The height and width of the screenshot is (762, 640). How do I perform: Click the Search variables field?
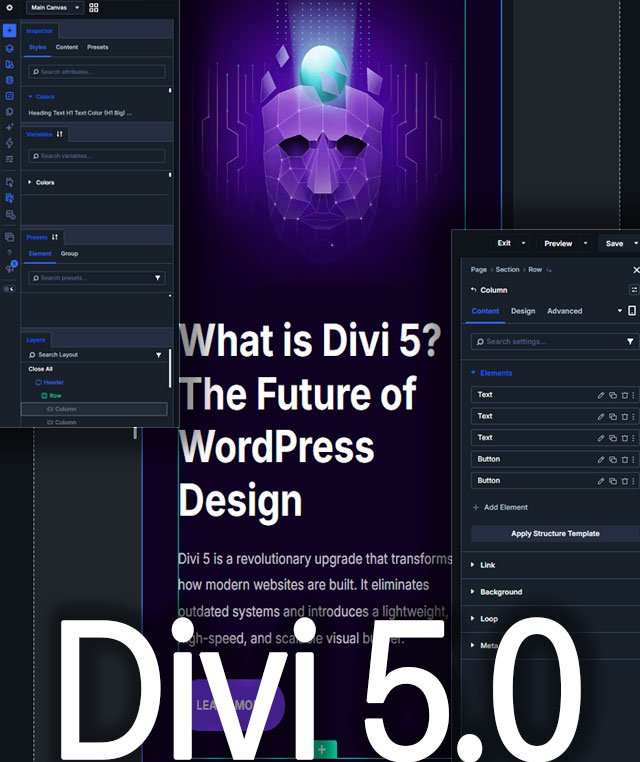[x=97, y=156]
